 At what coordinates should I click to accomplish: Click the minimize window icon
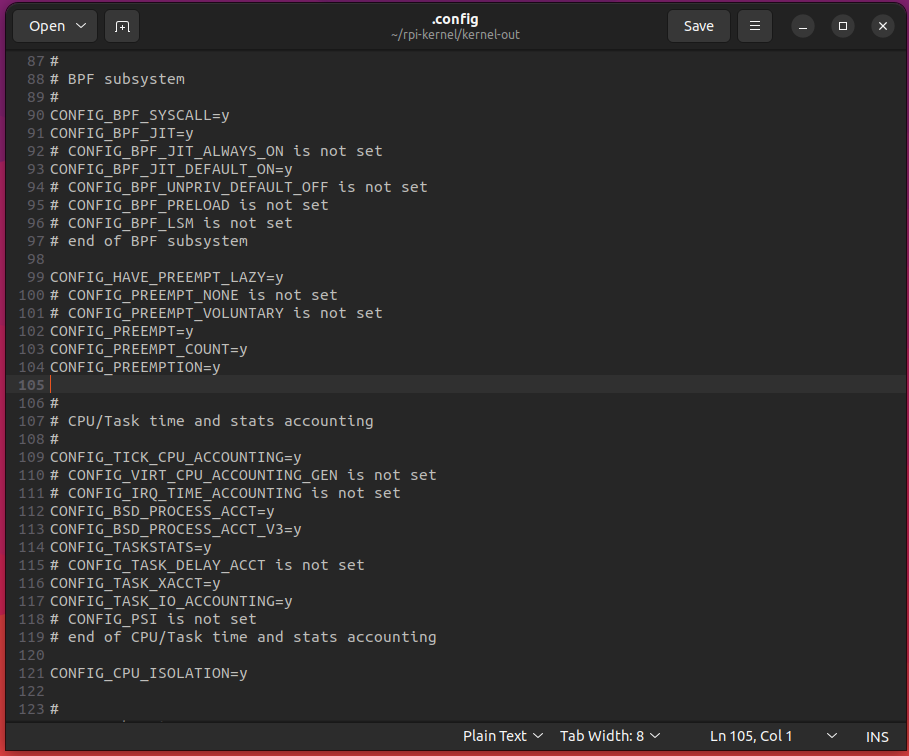coord(803,26)
